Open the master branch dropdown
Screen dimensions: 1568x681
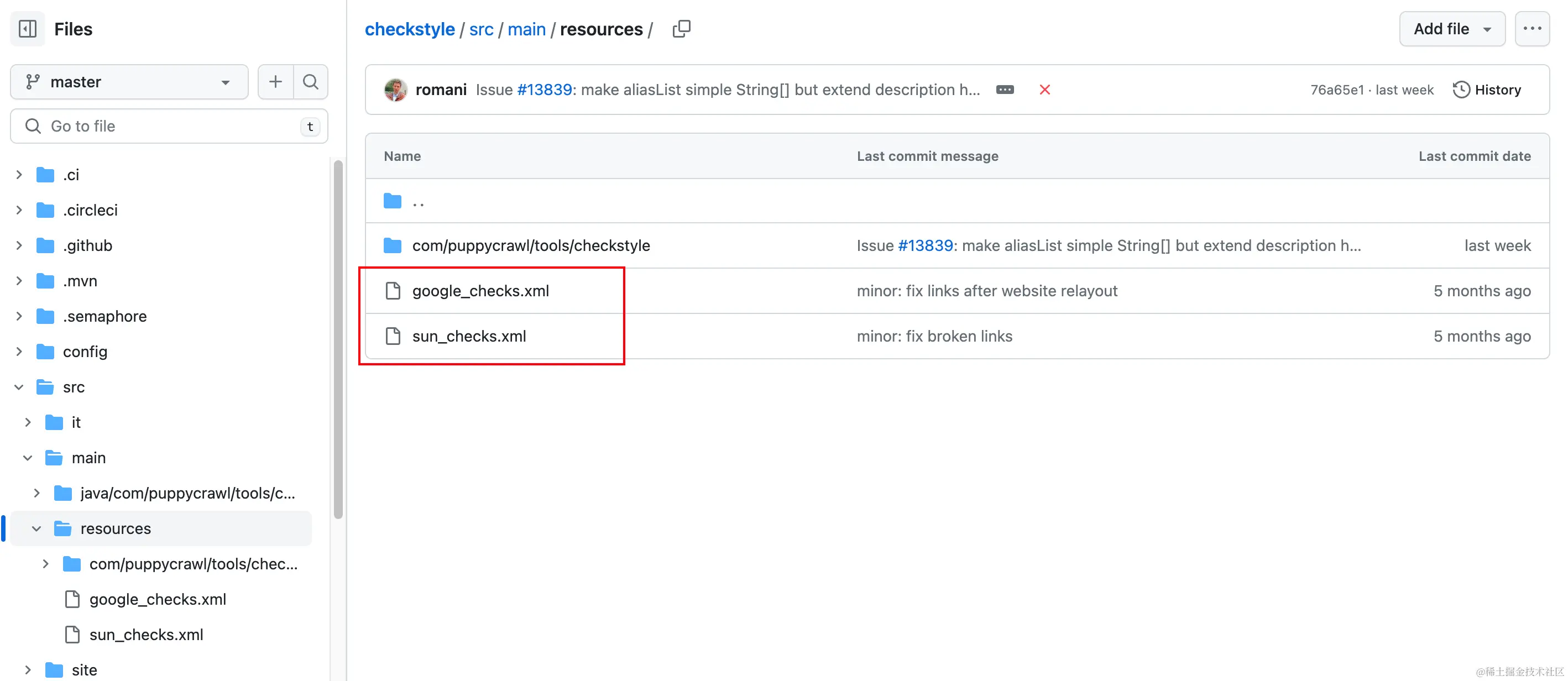coord(129,82)
